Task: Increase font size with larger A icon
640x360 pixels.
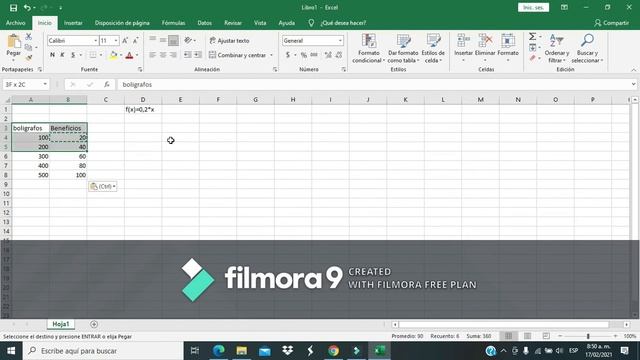Action: tap(125, 40)
